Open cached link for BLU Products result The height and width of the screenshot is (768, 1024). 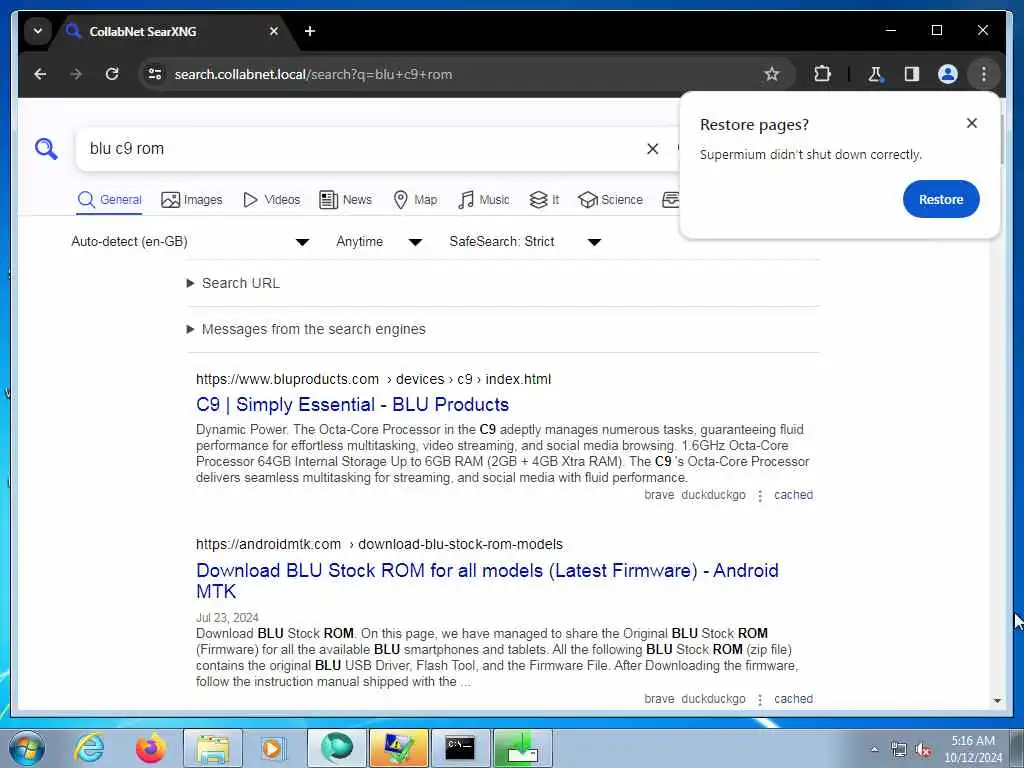click(x=793, y=495)
